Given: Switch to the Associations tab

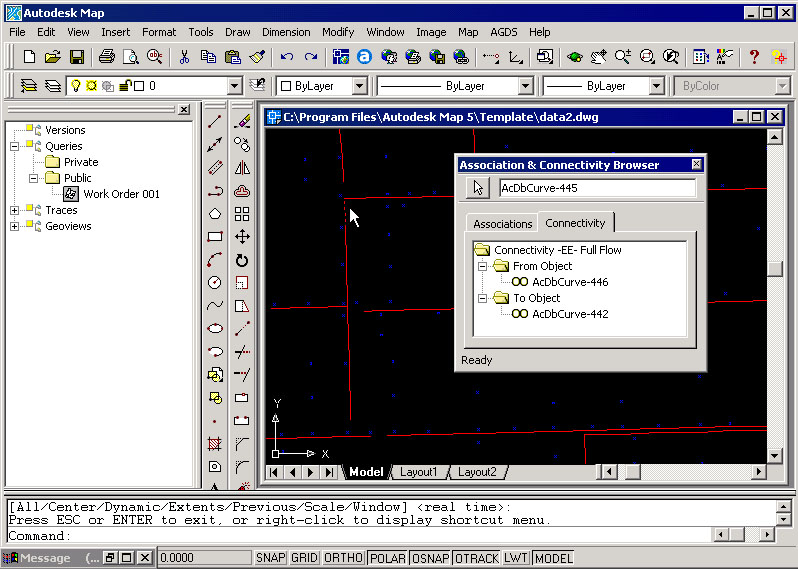Looking at the screenshot, I should 502,224.
